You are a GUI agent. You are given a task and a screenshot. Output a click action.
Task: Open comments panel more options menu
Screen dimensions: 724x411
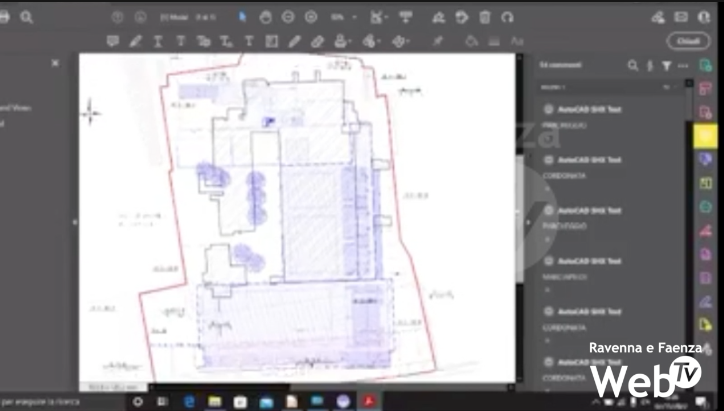click(x=683, y=65)
